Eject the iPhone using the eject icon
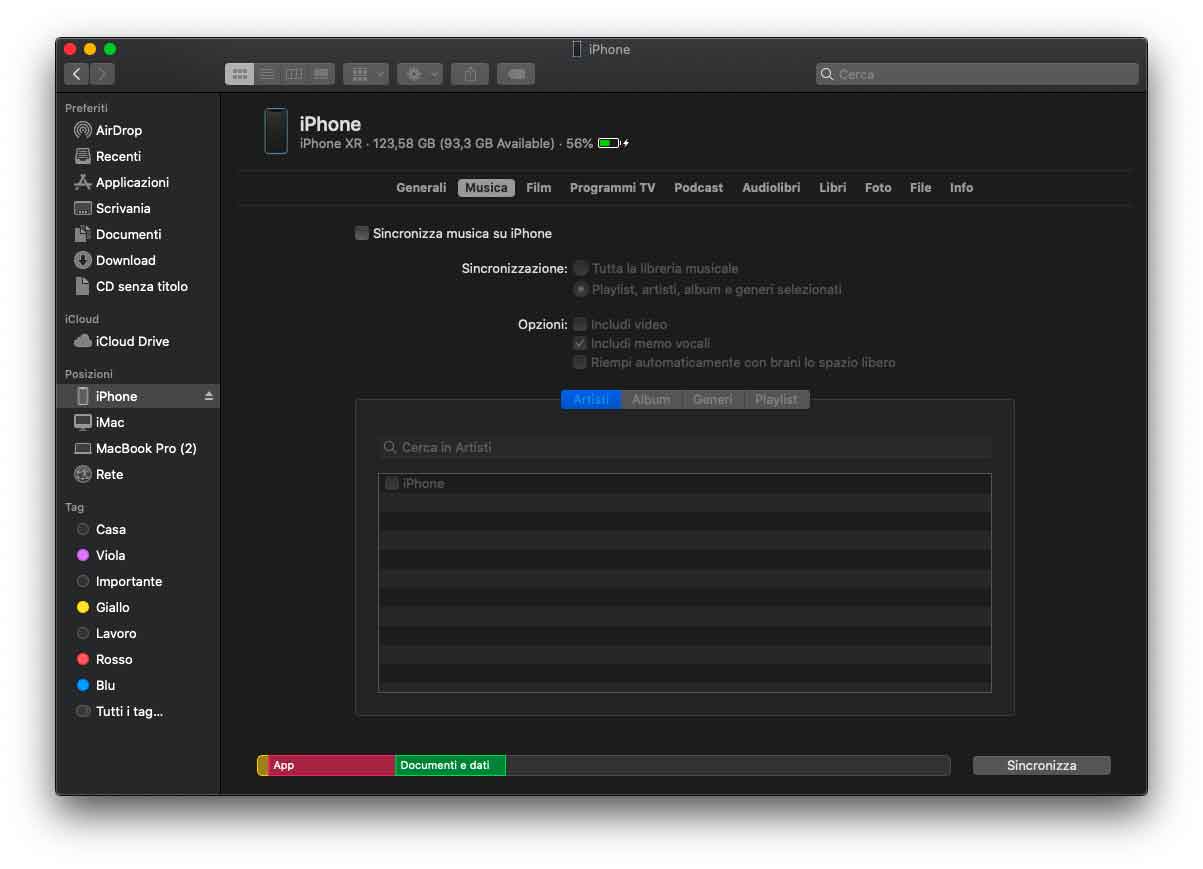The height and width of the screenshot is (869, 1203). coord(209,396)
